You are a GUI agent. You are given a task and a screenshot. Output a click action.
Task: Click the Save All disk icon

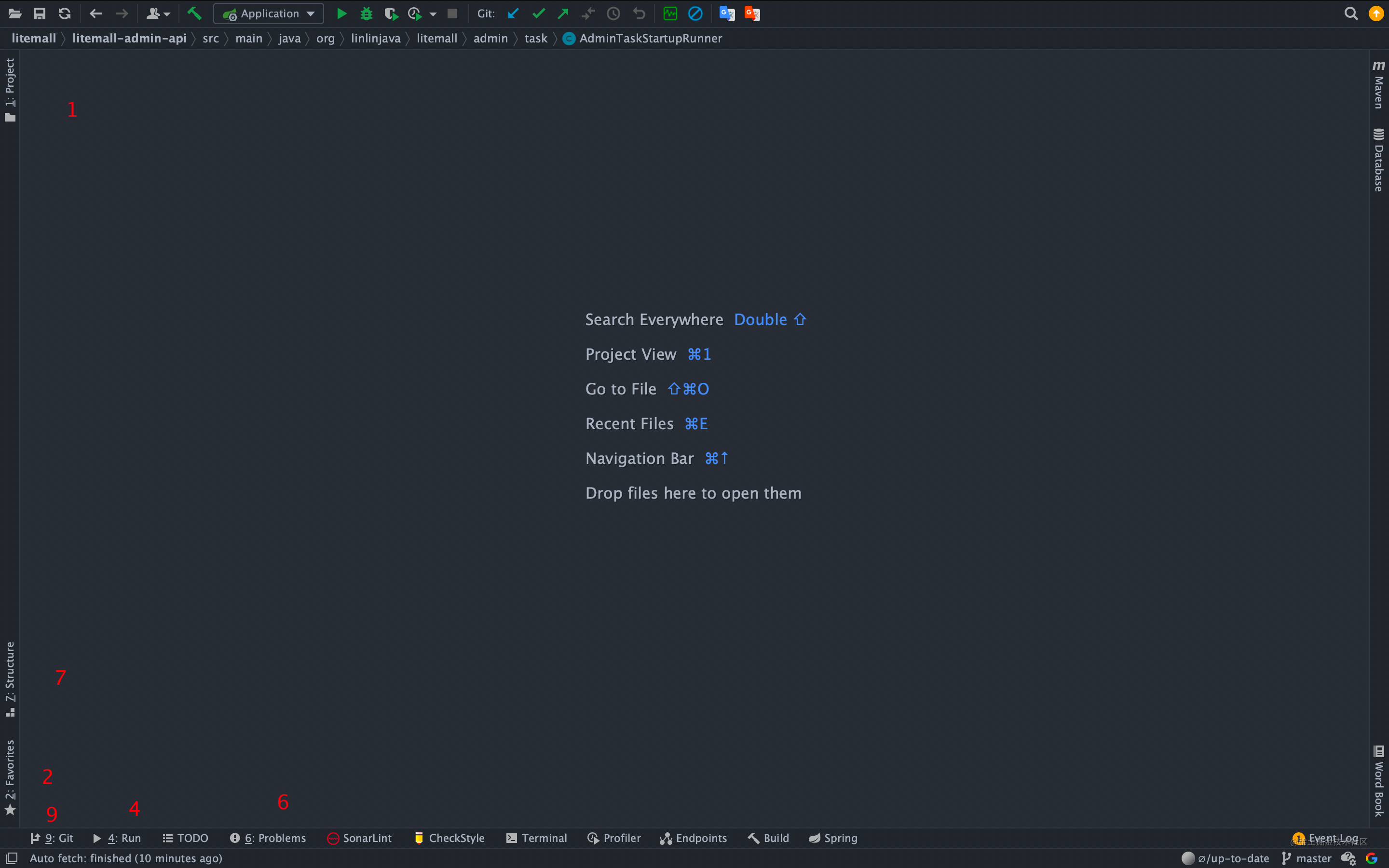click(x=40, y=14)
